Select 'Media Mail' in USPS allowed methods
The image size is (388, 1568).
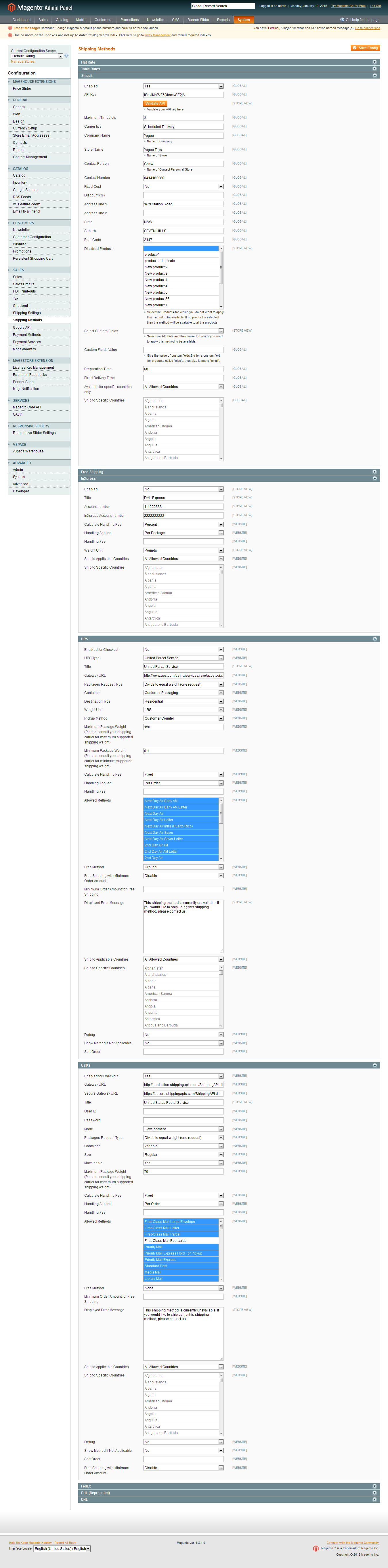coord(181,1272)
